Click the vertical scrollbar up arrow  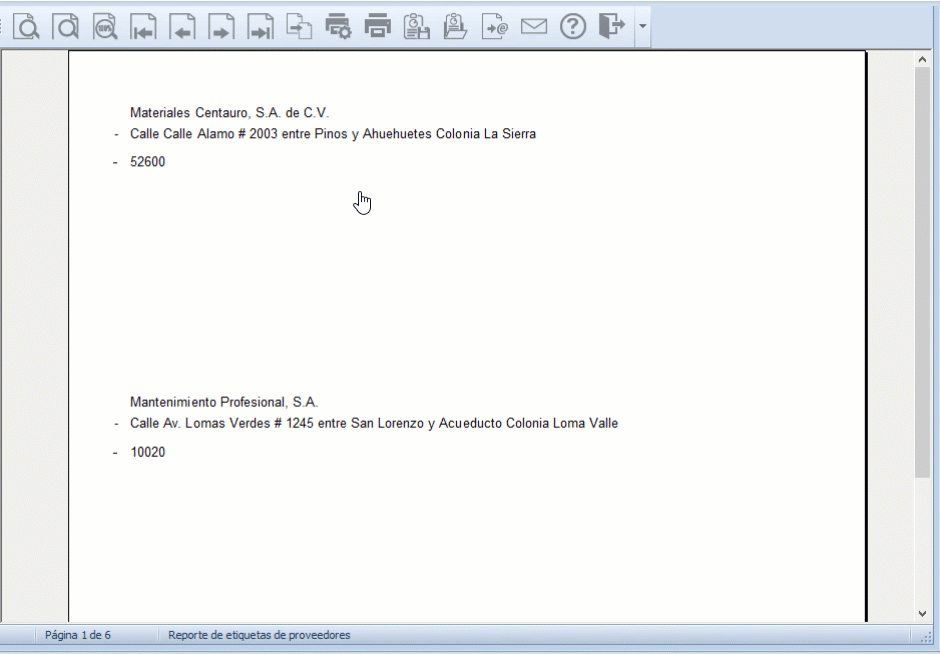pyautogui.click(x=922, y=60)
